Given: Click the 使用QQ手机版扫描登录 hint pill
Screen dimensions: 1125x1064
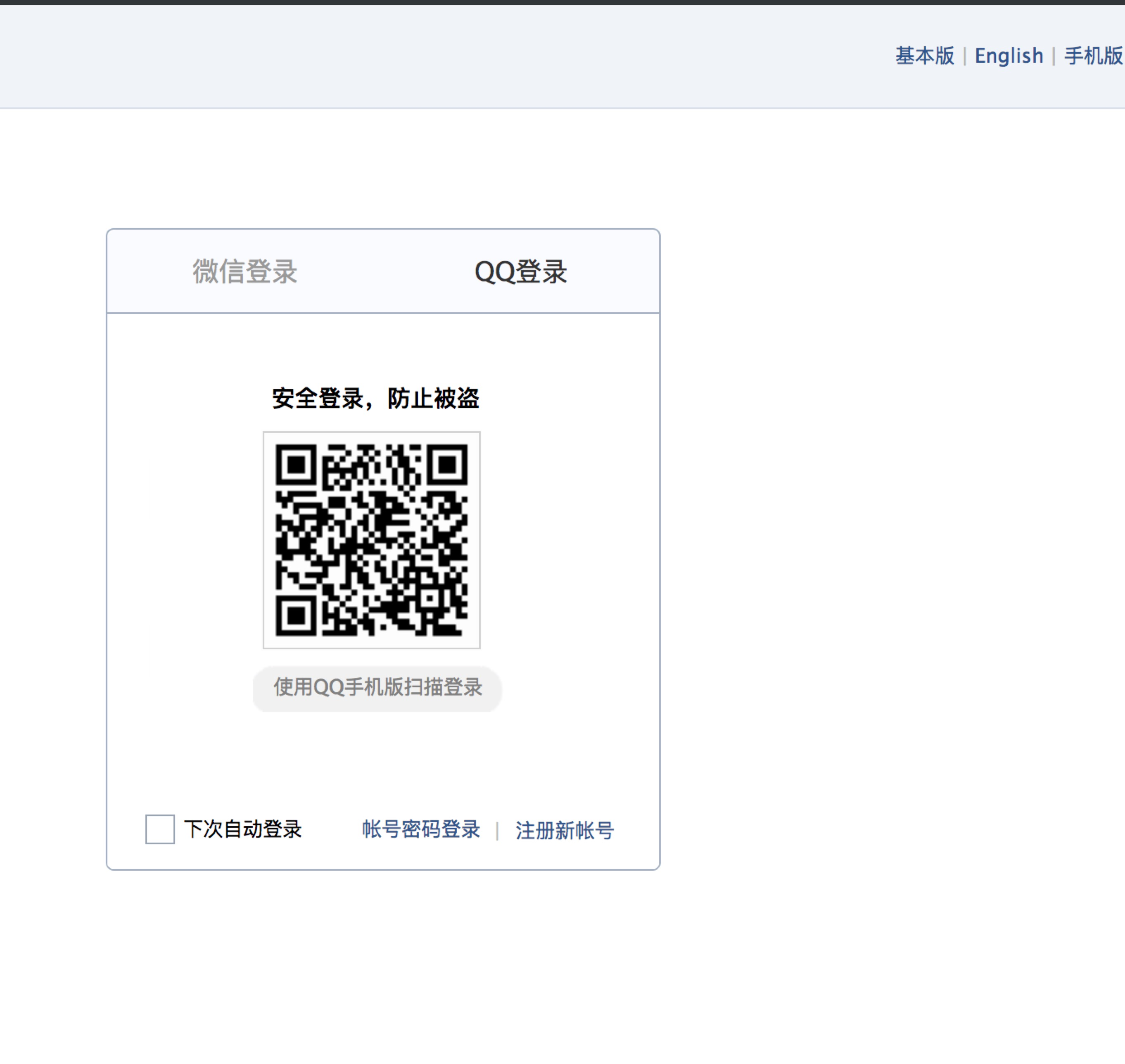Looking at the screenshot, I should [377, 688].
